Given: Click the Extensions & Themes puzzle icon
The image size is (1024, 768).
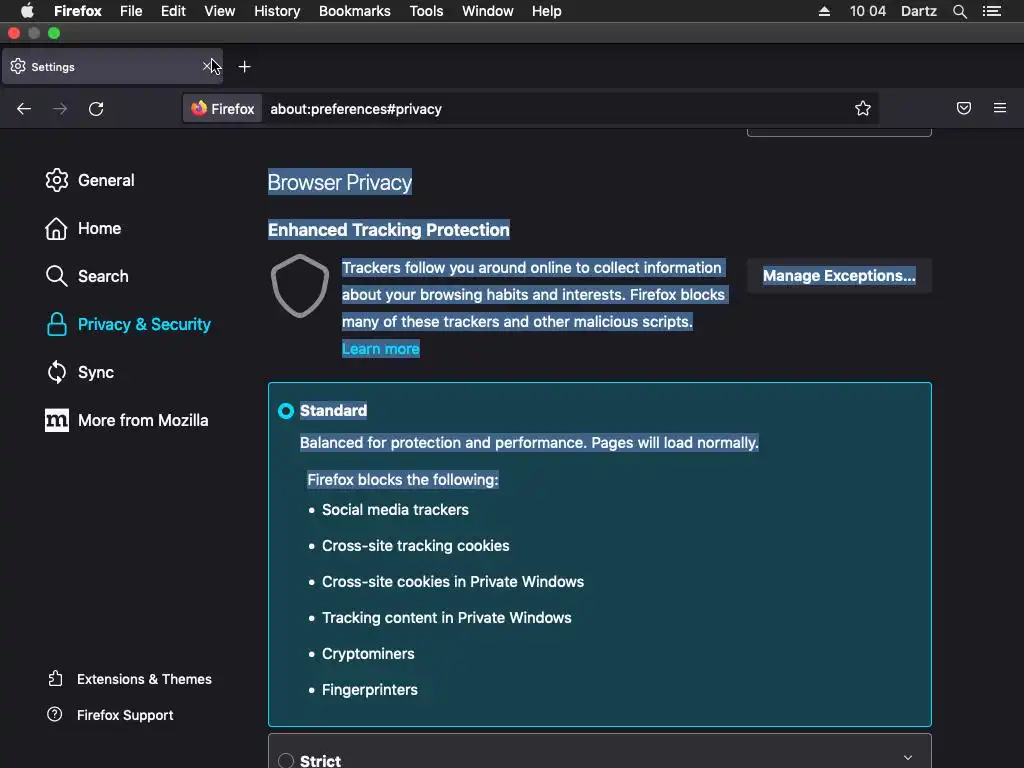Looking at the screenshot, I should [56, 679].
